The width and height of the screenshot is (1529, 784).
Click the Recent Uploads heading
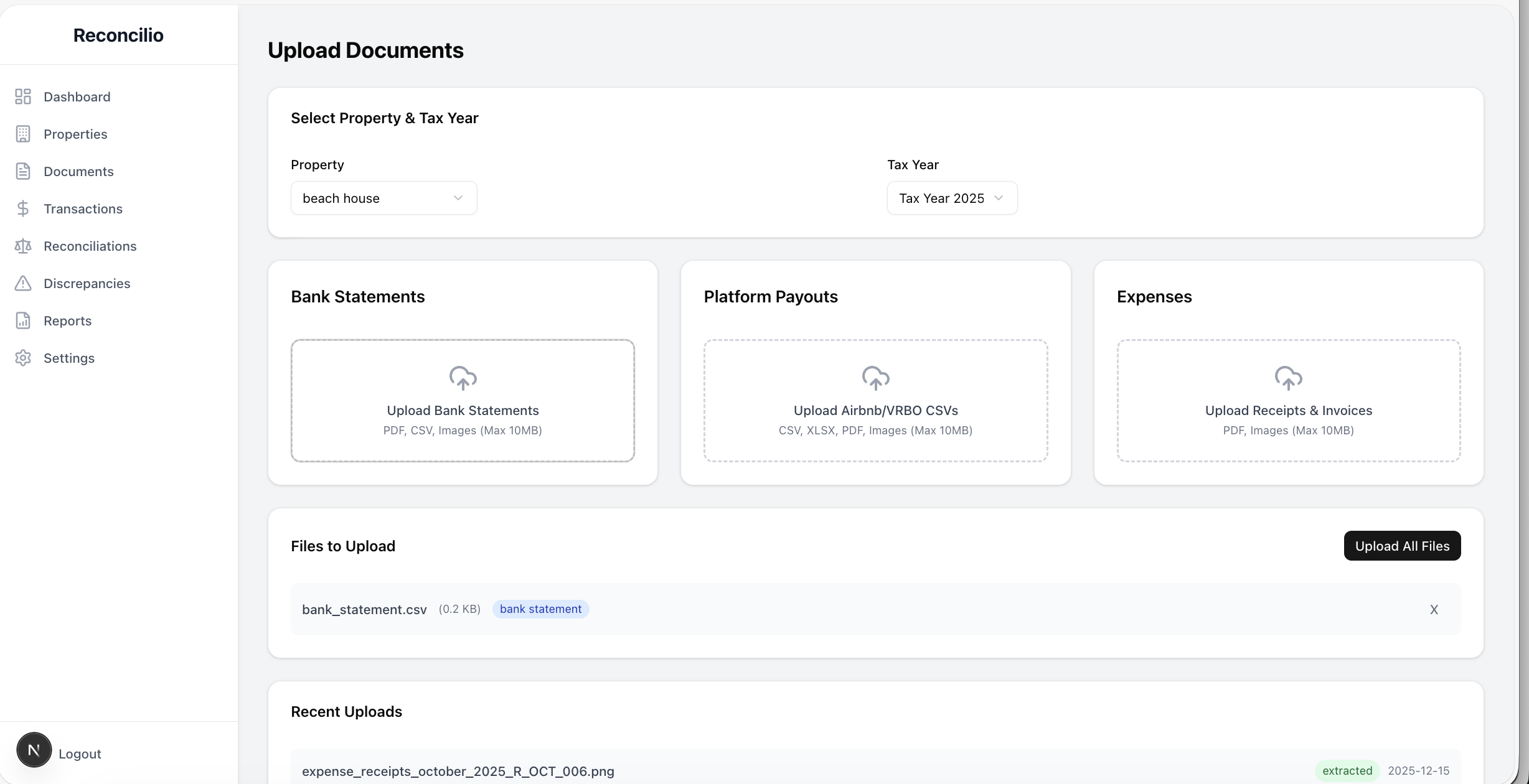click(x=346, y=711)
